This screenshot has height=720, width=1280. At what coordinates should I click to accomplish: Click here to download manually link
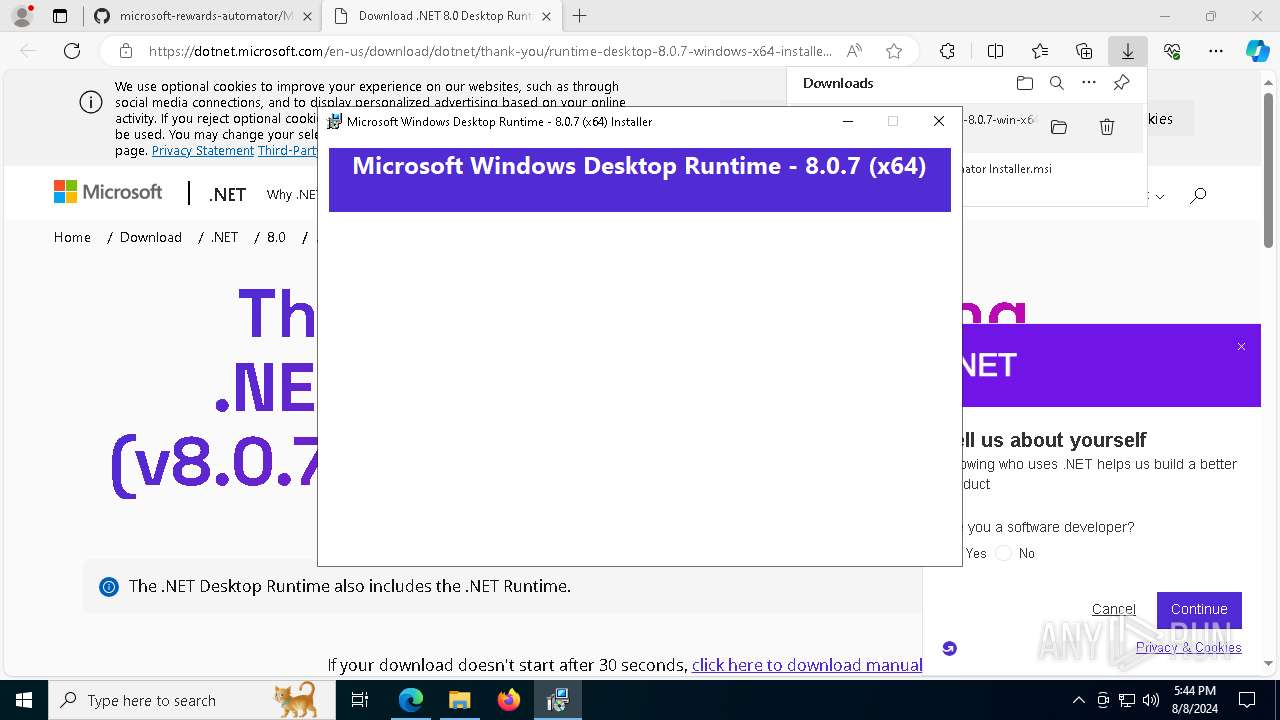(x=807, y=665)
